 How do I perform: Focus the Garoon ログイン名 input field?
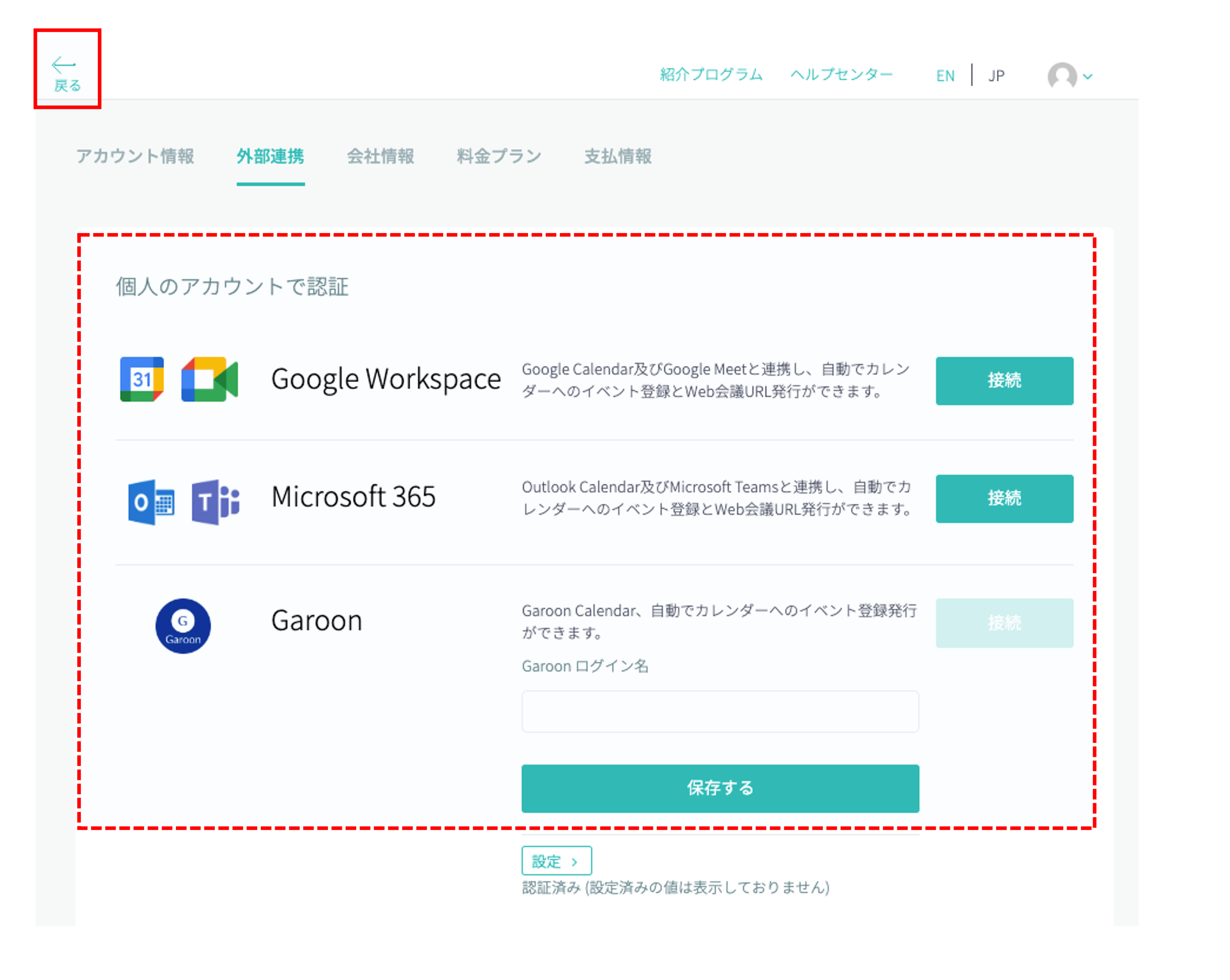(720, 711)
